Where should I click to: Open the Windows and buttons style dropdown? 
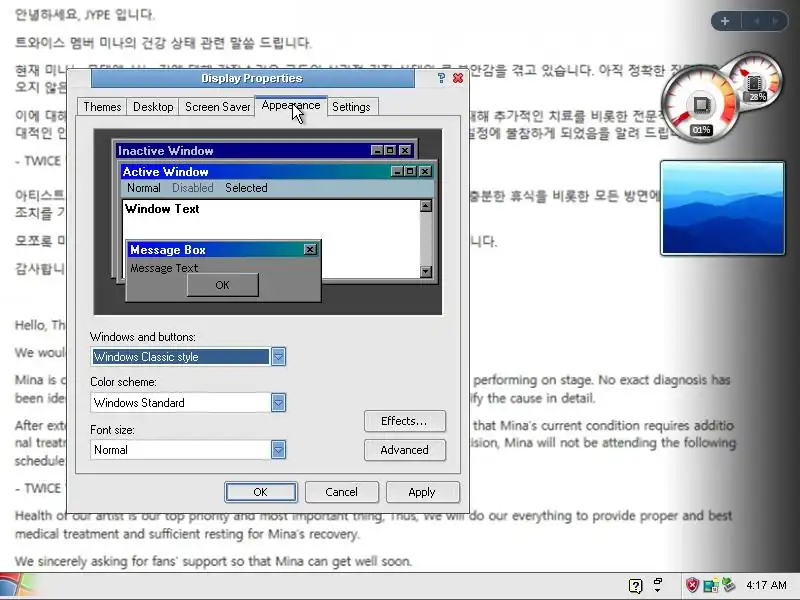click(278, 357)
